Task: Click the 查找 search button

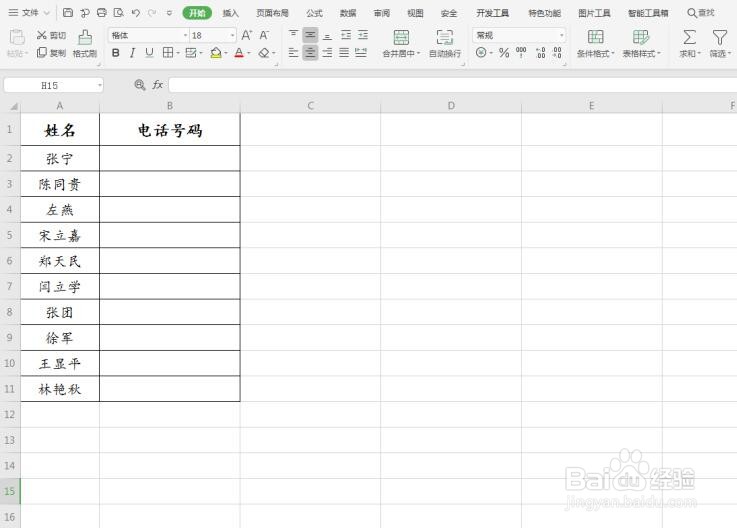Action: (701, 13)
